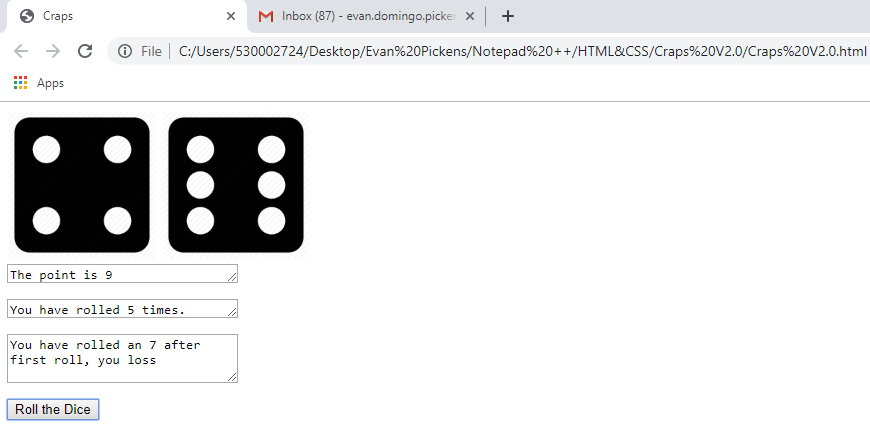The width and height of the screenshot is (870, 424).
Task: Click the globe icon on Craps tab
Action: coord(27,16)
